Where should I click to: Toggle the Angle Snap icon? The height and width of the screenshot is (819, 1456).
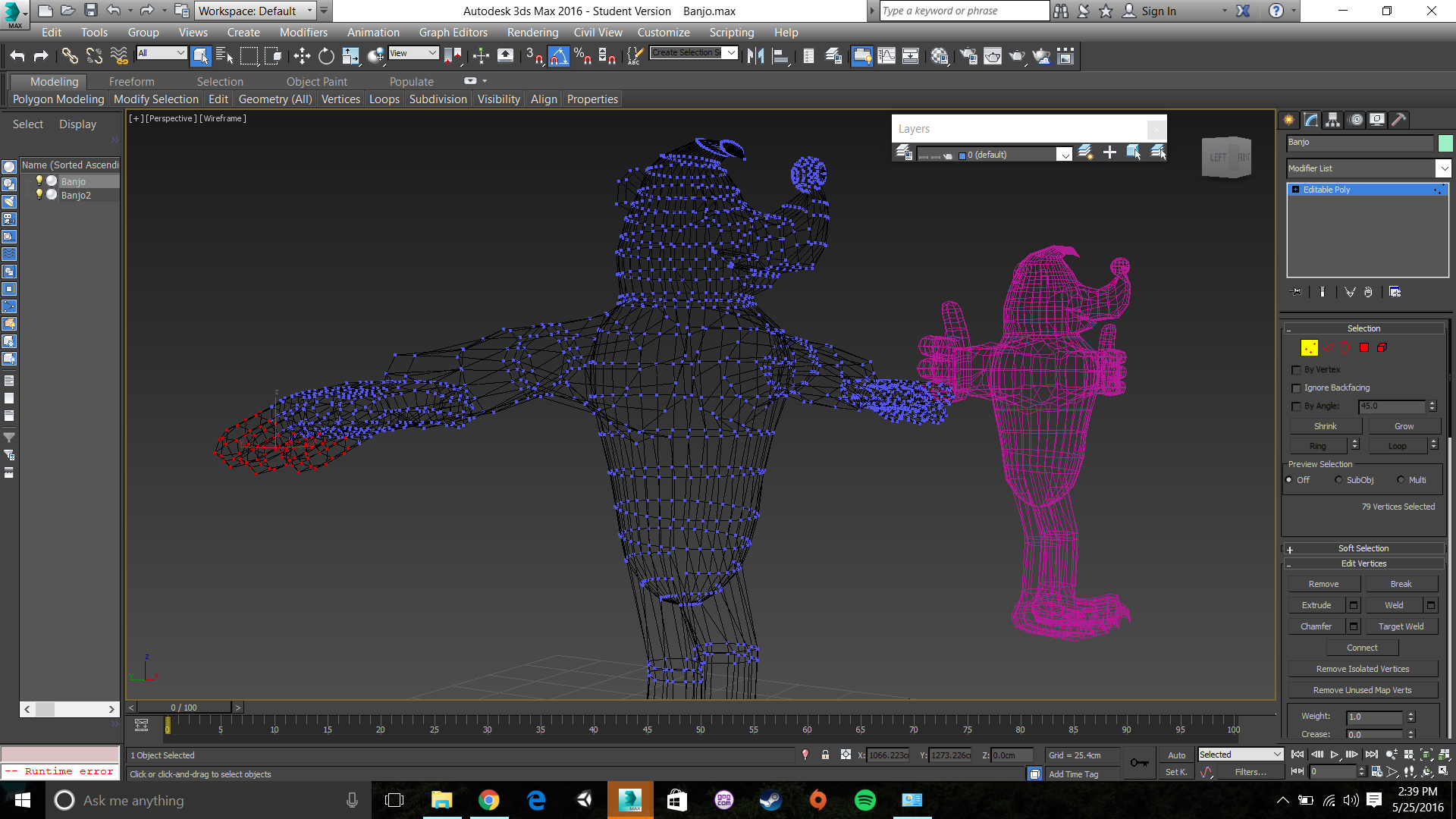click(x=559, y=56)
